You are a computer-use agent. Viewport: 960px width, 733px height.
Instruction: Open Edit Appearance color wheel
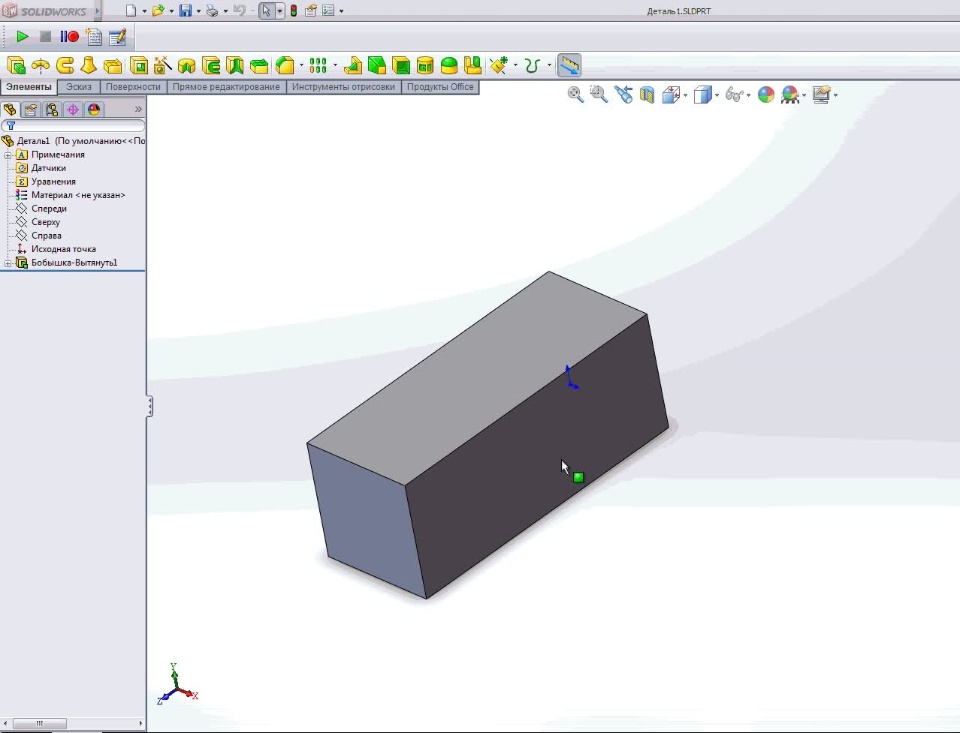coord(766,94)
